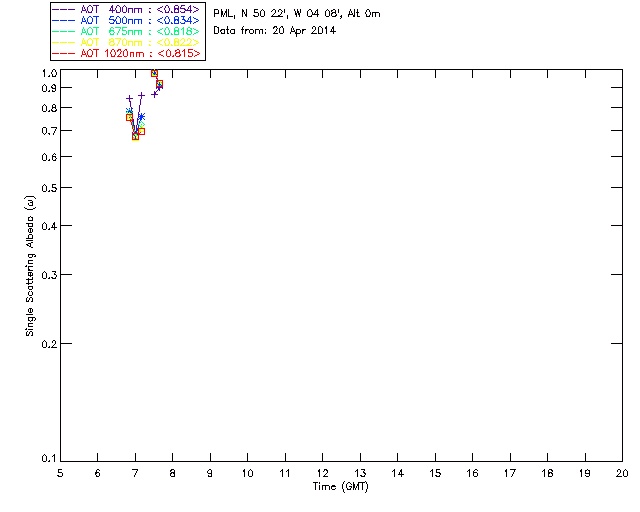Image resolution: width=640 pixels, height=512 pixels.
Task: Click the AOT 400nm purple legend entry
Action: tap(126, 9)
